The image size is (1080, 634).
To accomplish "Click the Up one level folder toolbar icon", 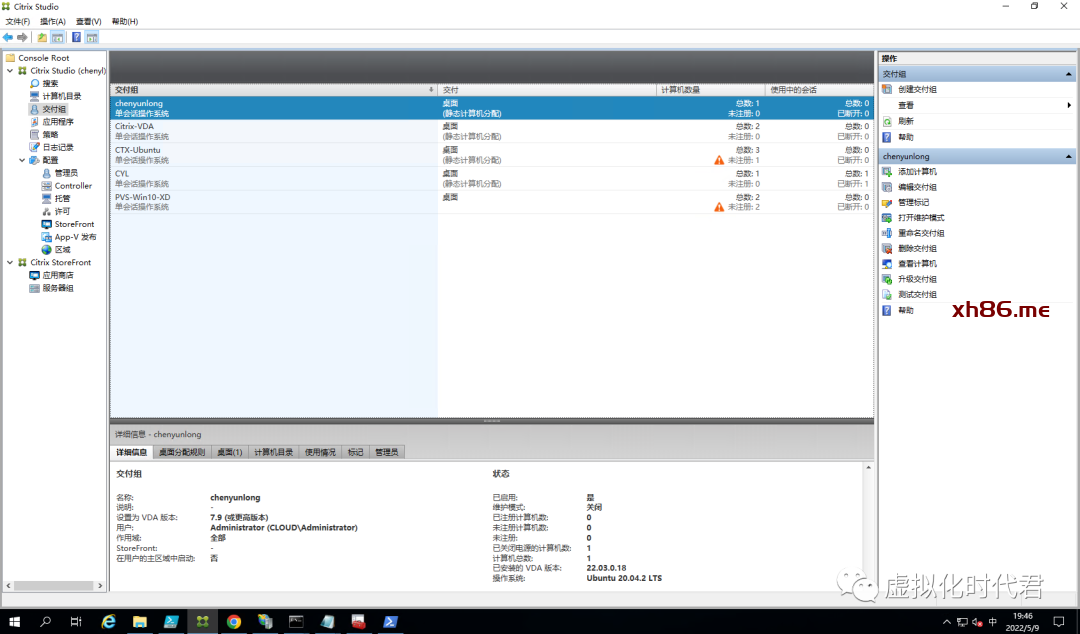I will (x=42, y=37).
